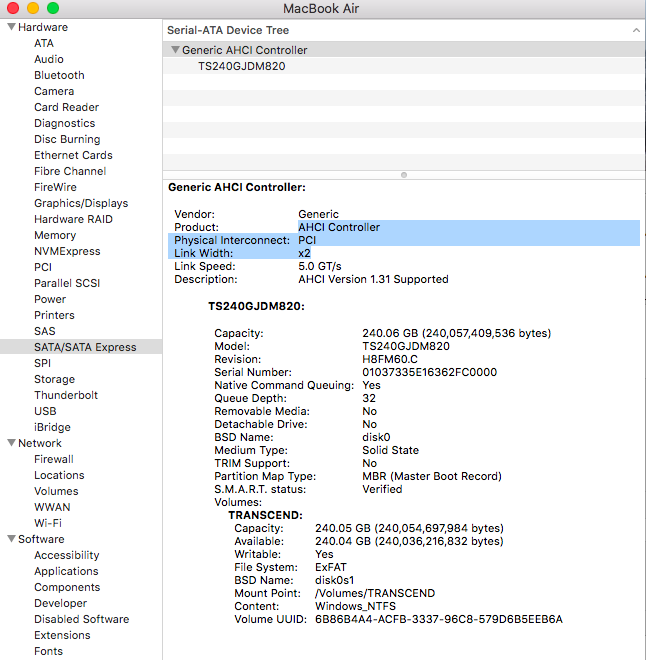The width and height of the screenshot is (646, 660).
Task: Select Hardware RAID entry
Action: (x=73, y=219)
